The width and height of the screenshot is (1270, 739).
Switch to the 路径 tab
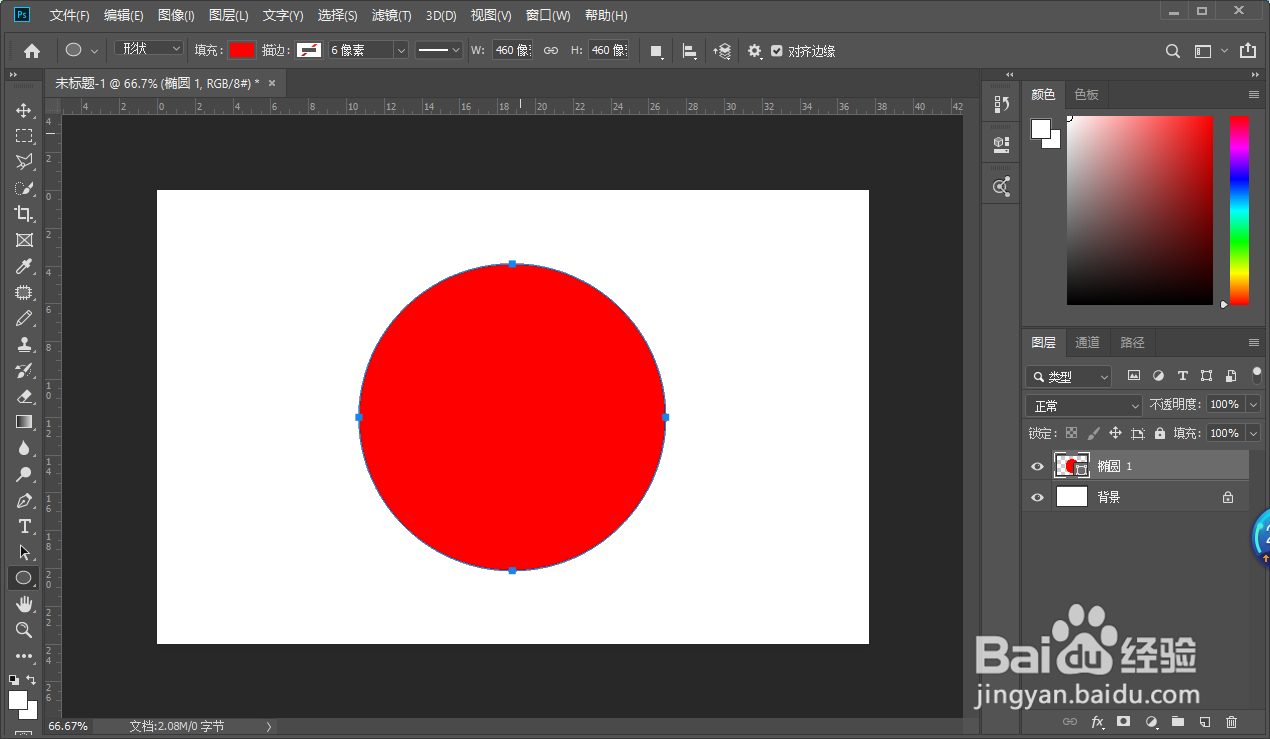tap(1132, 342)
